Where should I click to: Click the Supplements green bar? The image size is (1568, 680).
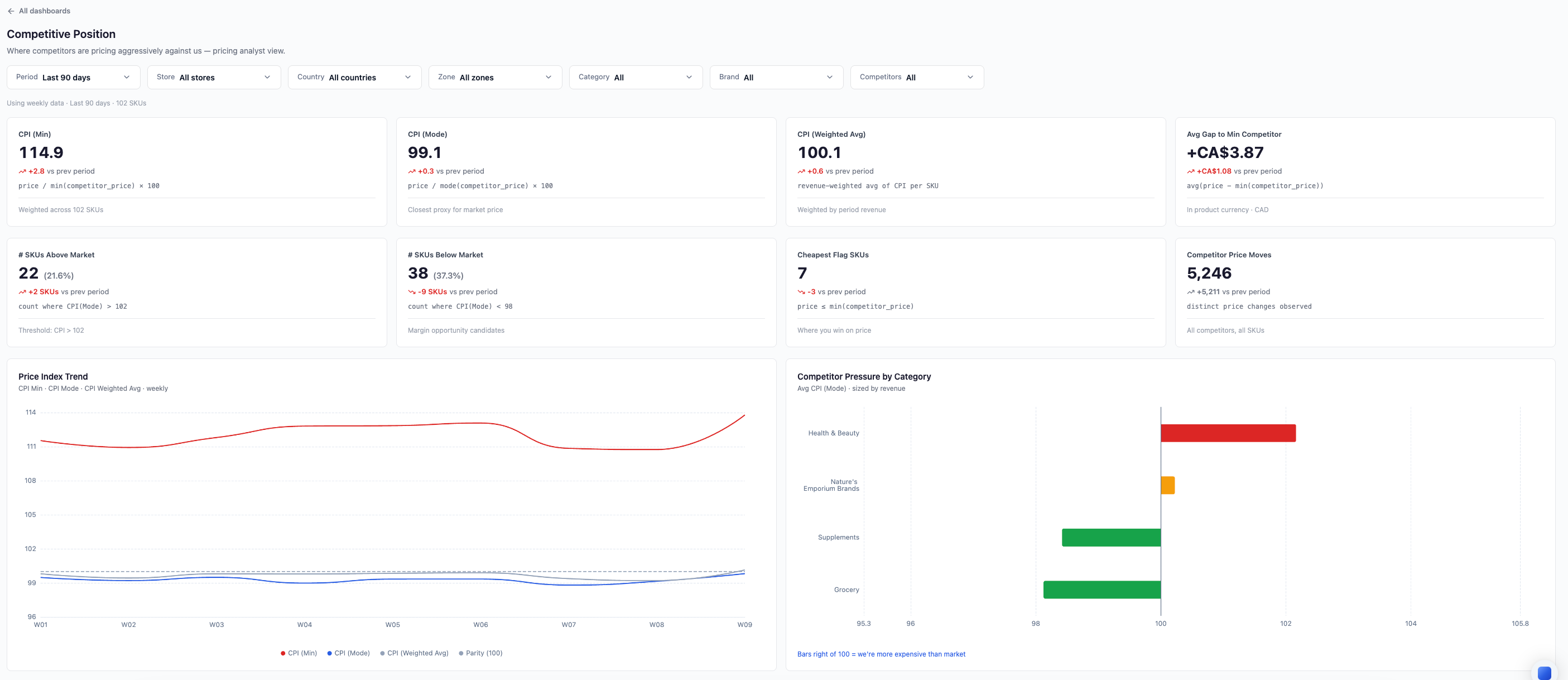click(1112, 538)
